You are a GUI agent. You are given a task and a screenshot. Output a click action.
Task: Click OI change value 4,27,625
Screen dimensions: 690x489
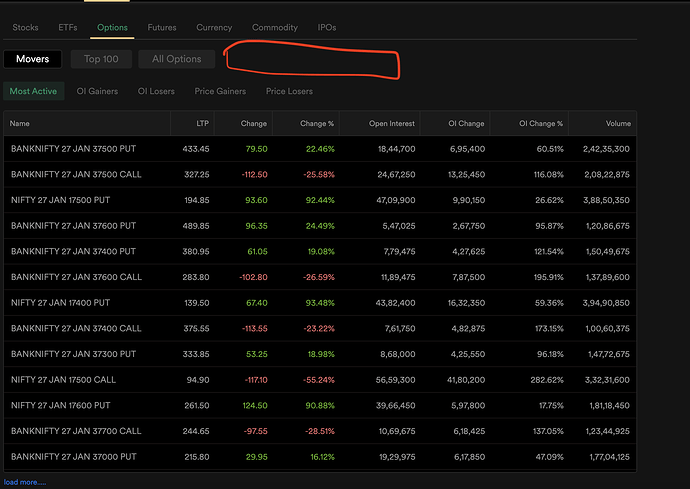coord(469,251)
